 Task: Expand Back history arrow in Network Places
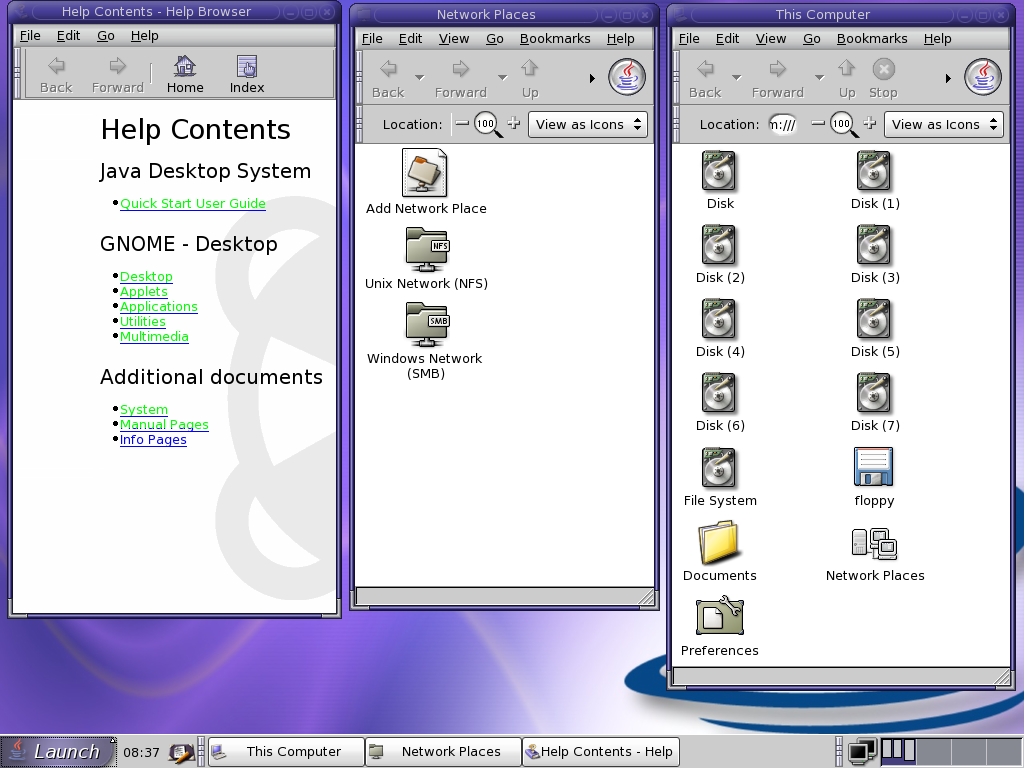click(x=419, y=78)
